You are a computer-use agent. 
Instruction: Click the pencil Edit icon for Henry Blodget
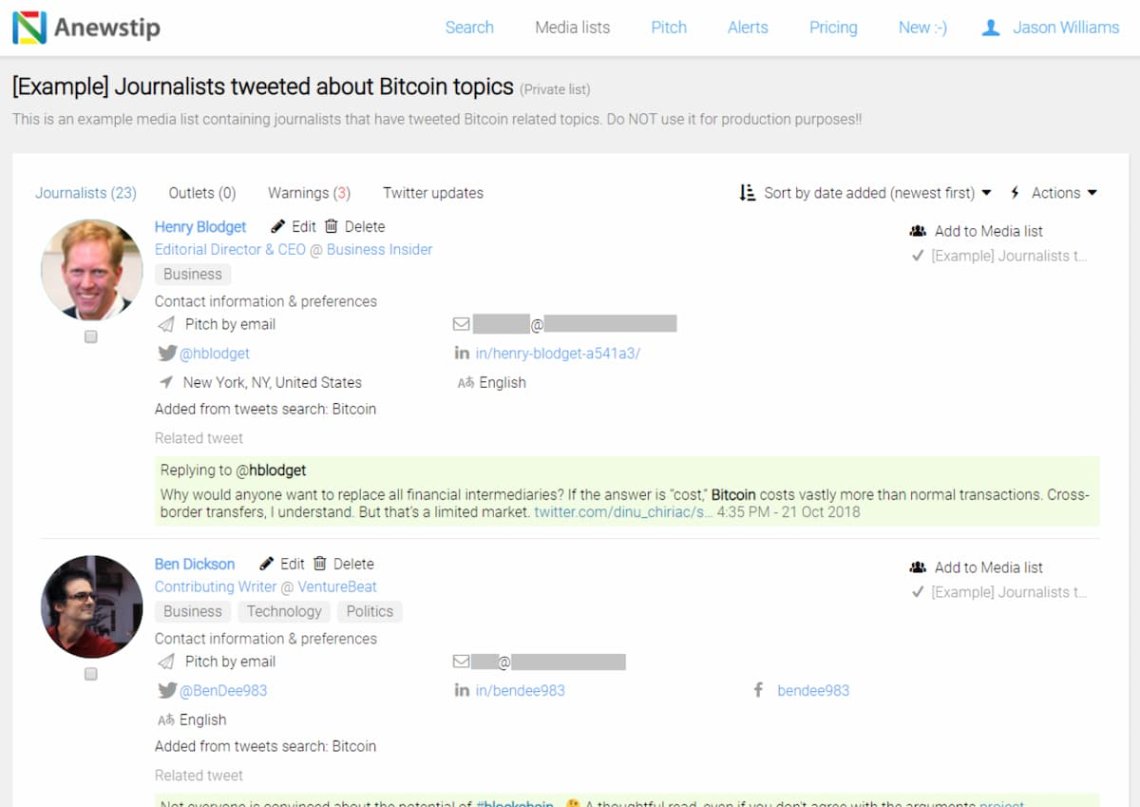coord(278,227)
